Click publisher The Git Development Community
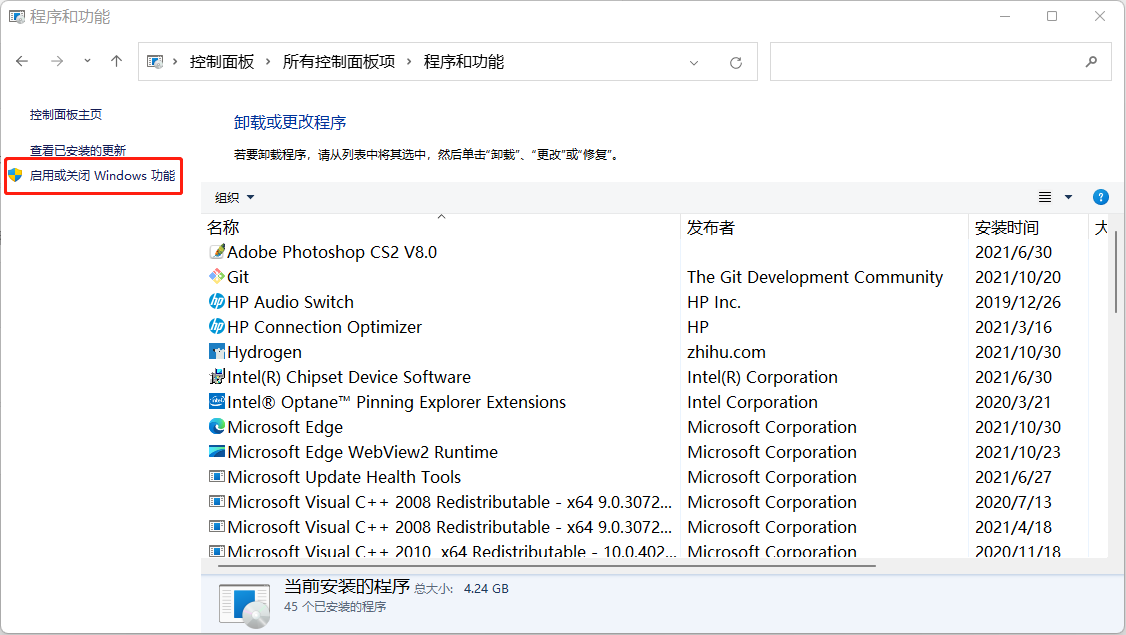The width and height of the screenshot is (1126, 635). pyautogui.click(x=815, y=277)
